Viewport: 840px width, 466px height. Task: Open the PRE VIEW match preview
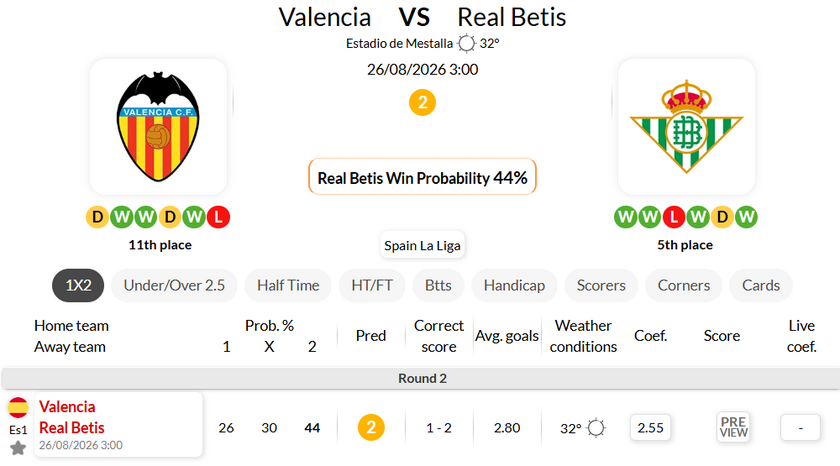click(733, 427)
